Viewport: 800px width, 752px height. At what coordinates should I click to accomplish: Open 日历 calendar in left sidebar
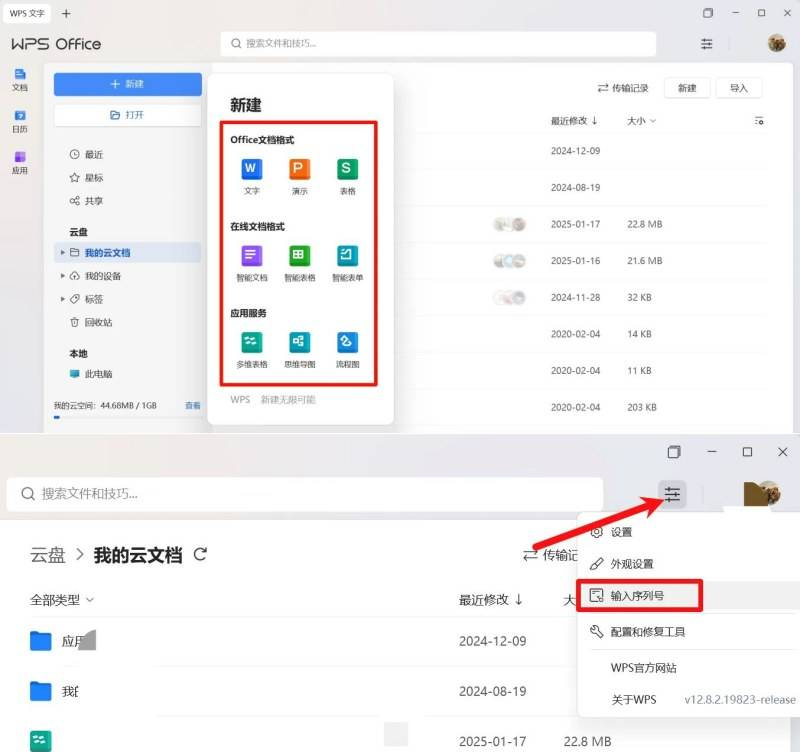[x=20, y=122]
